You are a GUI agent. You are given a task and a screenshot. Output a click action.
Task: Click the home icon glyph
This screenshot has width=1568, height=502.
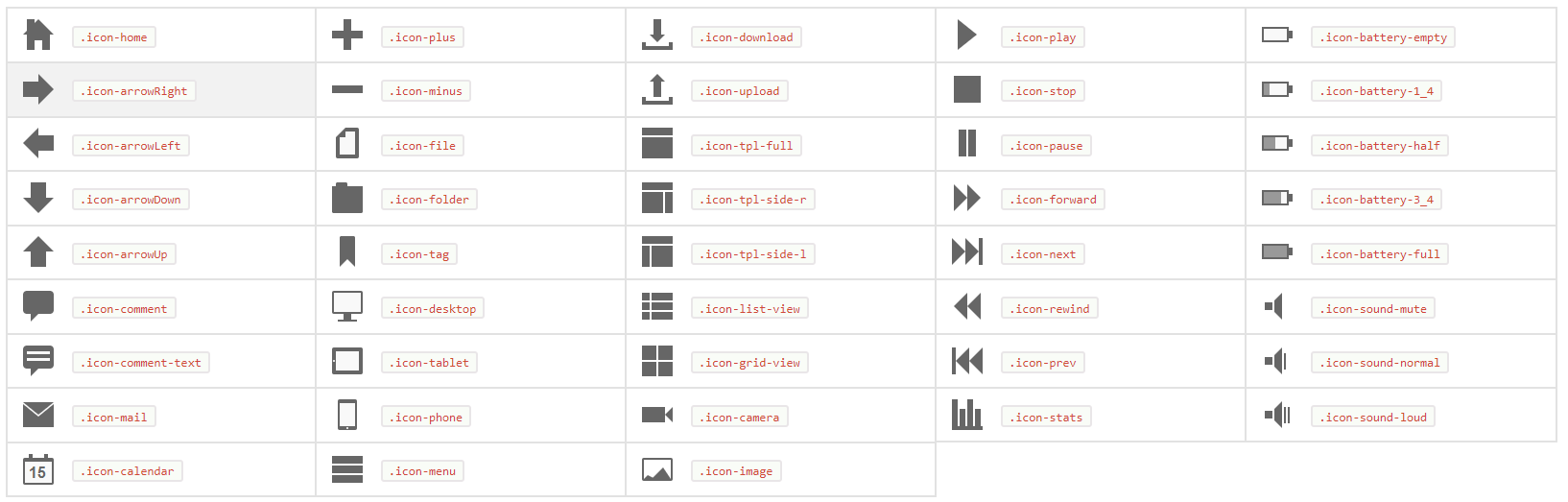38,36
